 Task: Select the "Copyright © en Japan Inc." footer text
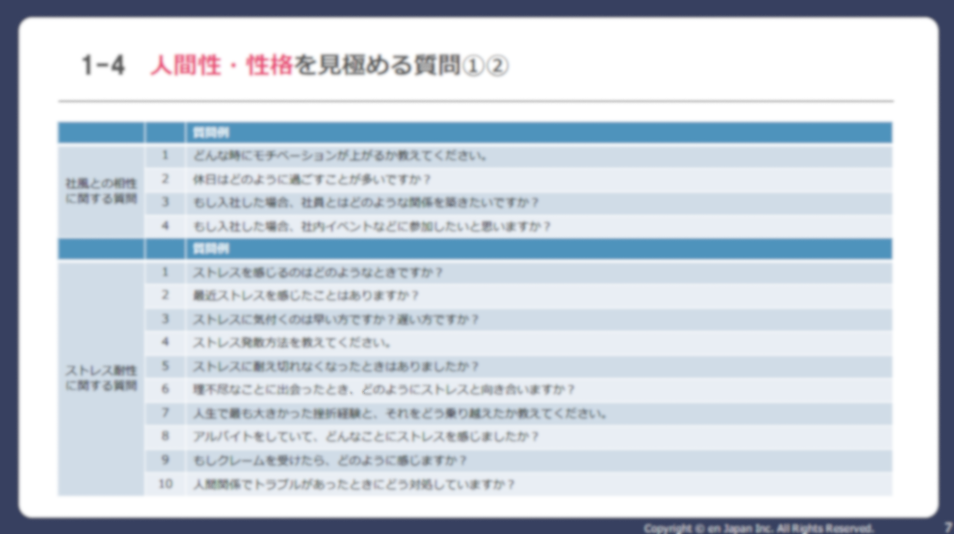coord(758,528)
